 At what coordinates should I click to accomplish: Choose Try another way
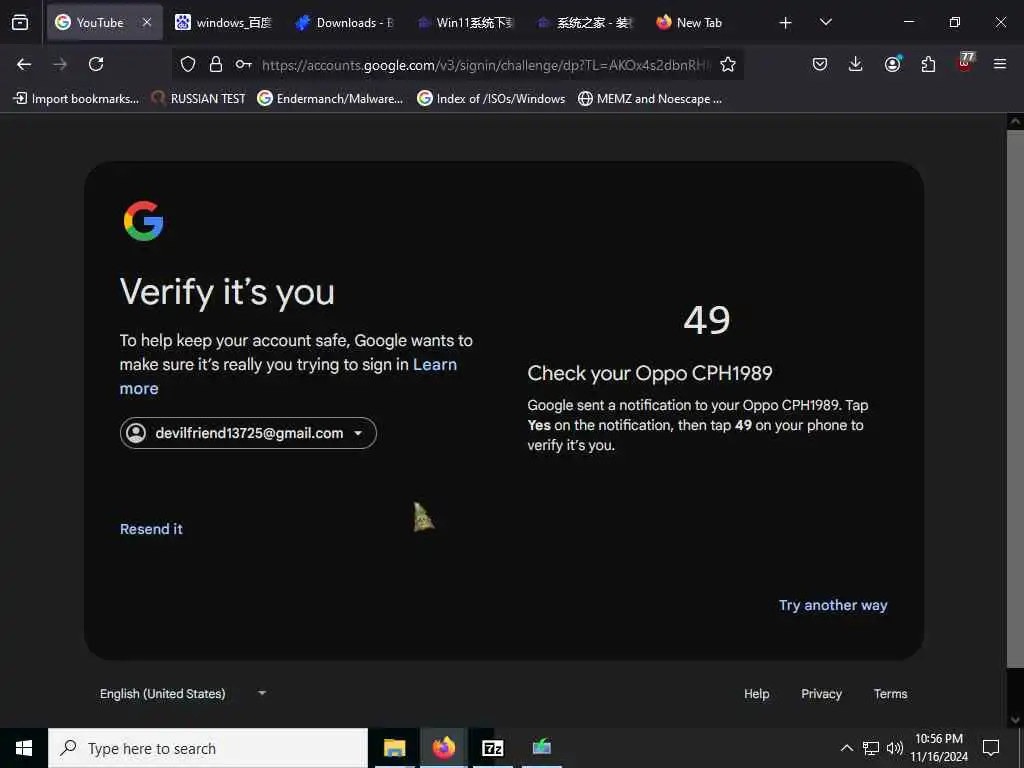pos(833,605)
